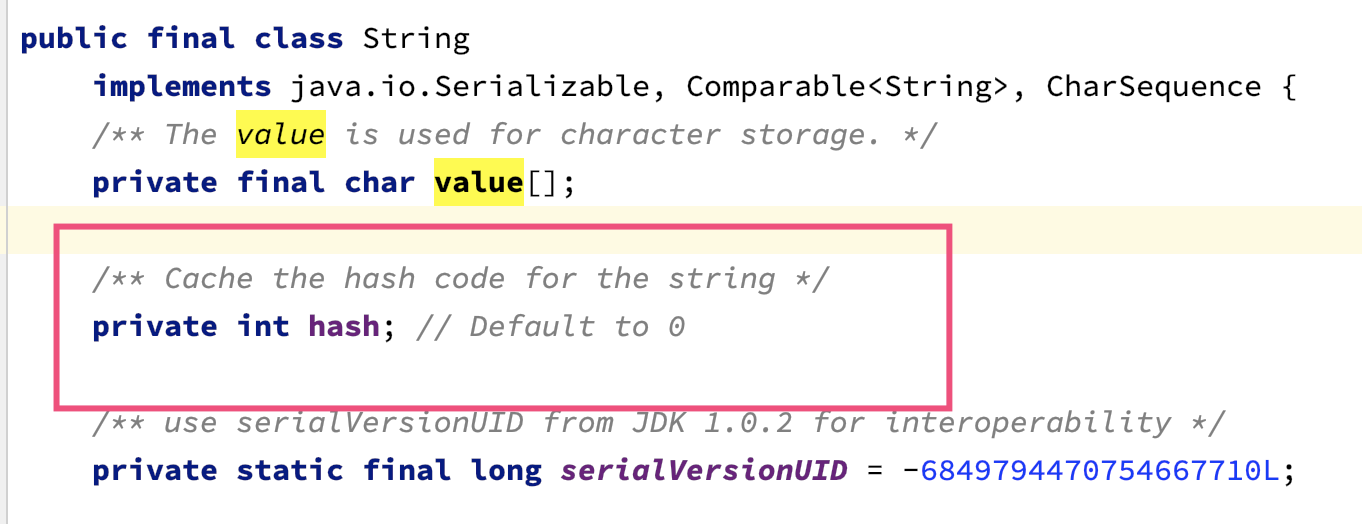Click the 'long' type keyword
Viewport: 1362px width, 524px height.
(x=506, y=471)
